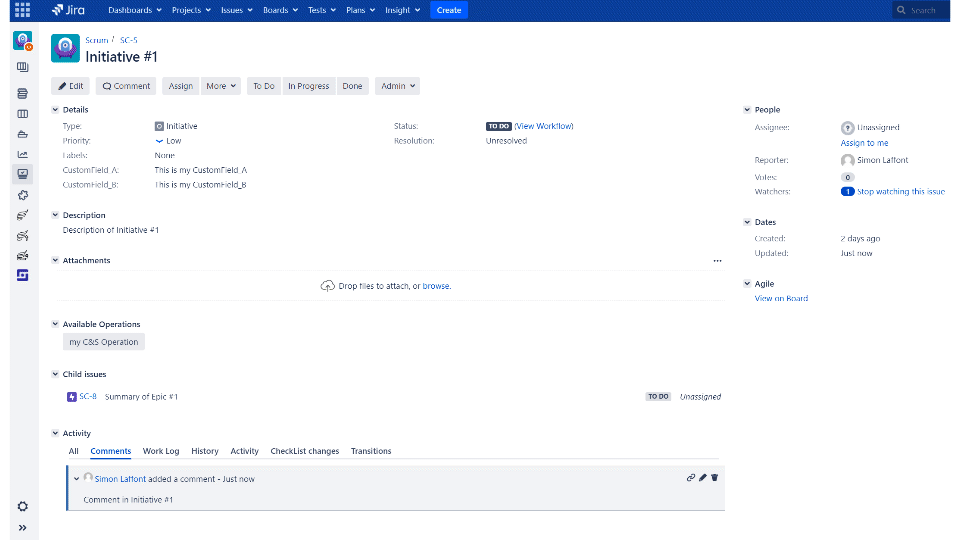Collapse the Attachments section

click(x=55, y=260)
